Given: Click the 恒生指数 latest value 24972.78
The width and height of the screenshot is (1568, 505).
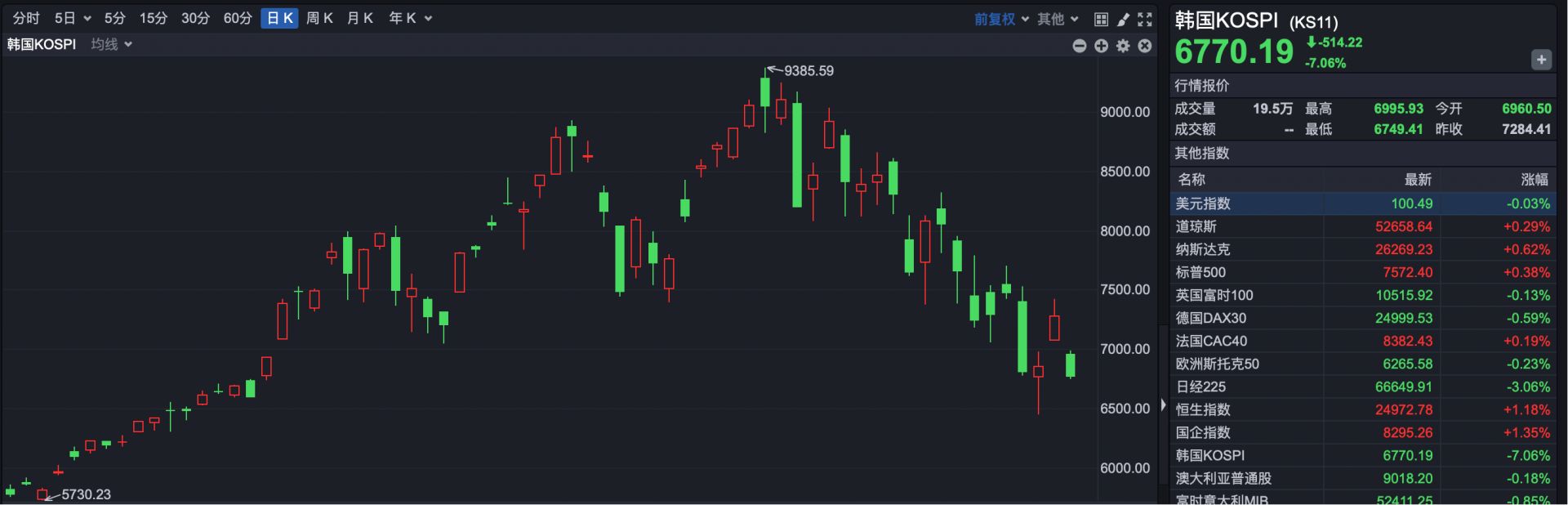Looking at the screenshot, I should pyautogui.click(x=1403, y=409).
